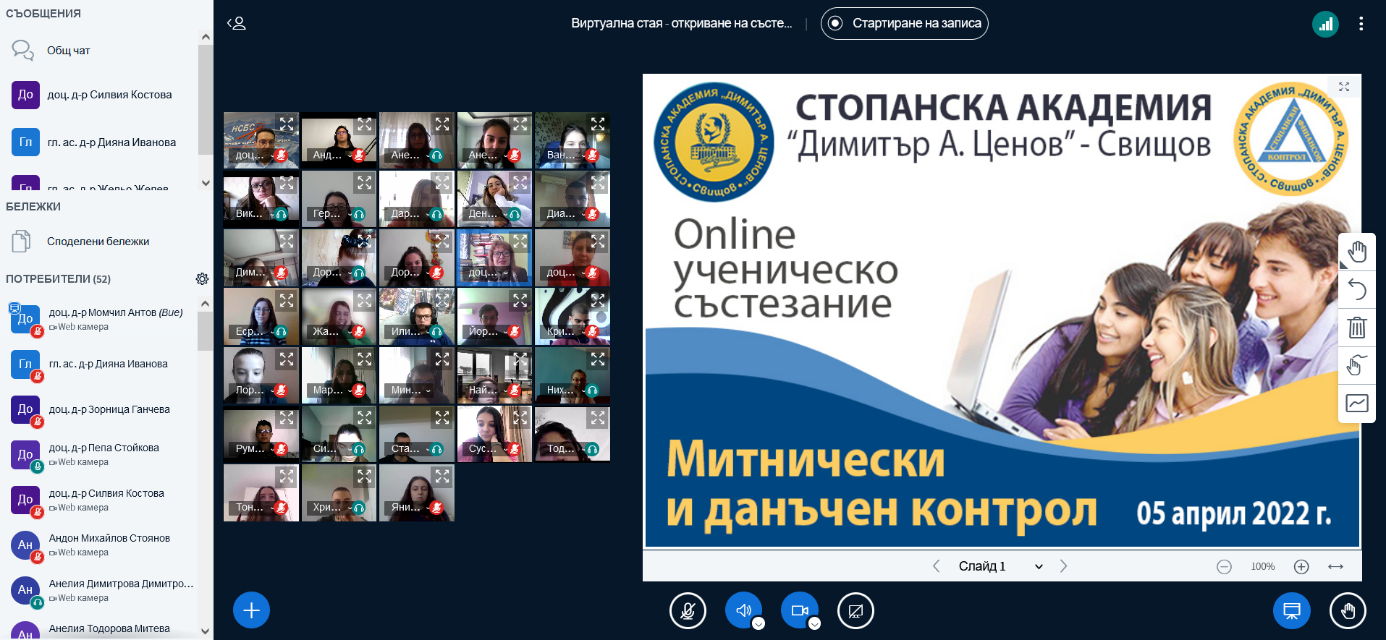Screen dimensions: 1386x640
Task: Open the blue plus actions menu
Action: click(251, 609)
